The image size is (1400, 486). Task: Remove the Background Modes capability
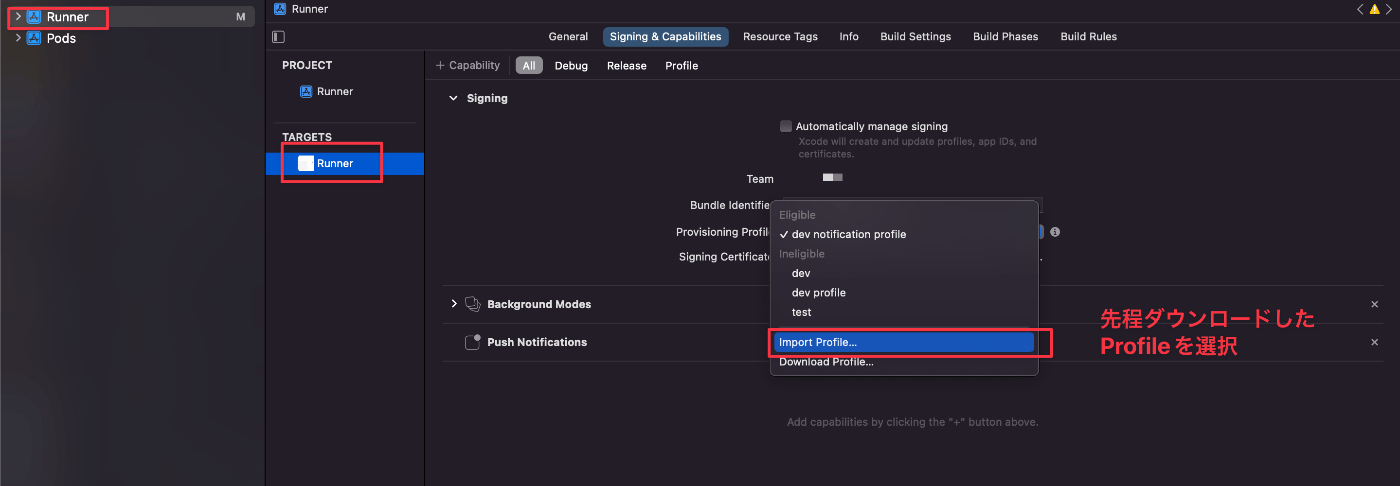tap(1374, 304)
